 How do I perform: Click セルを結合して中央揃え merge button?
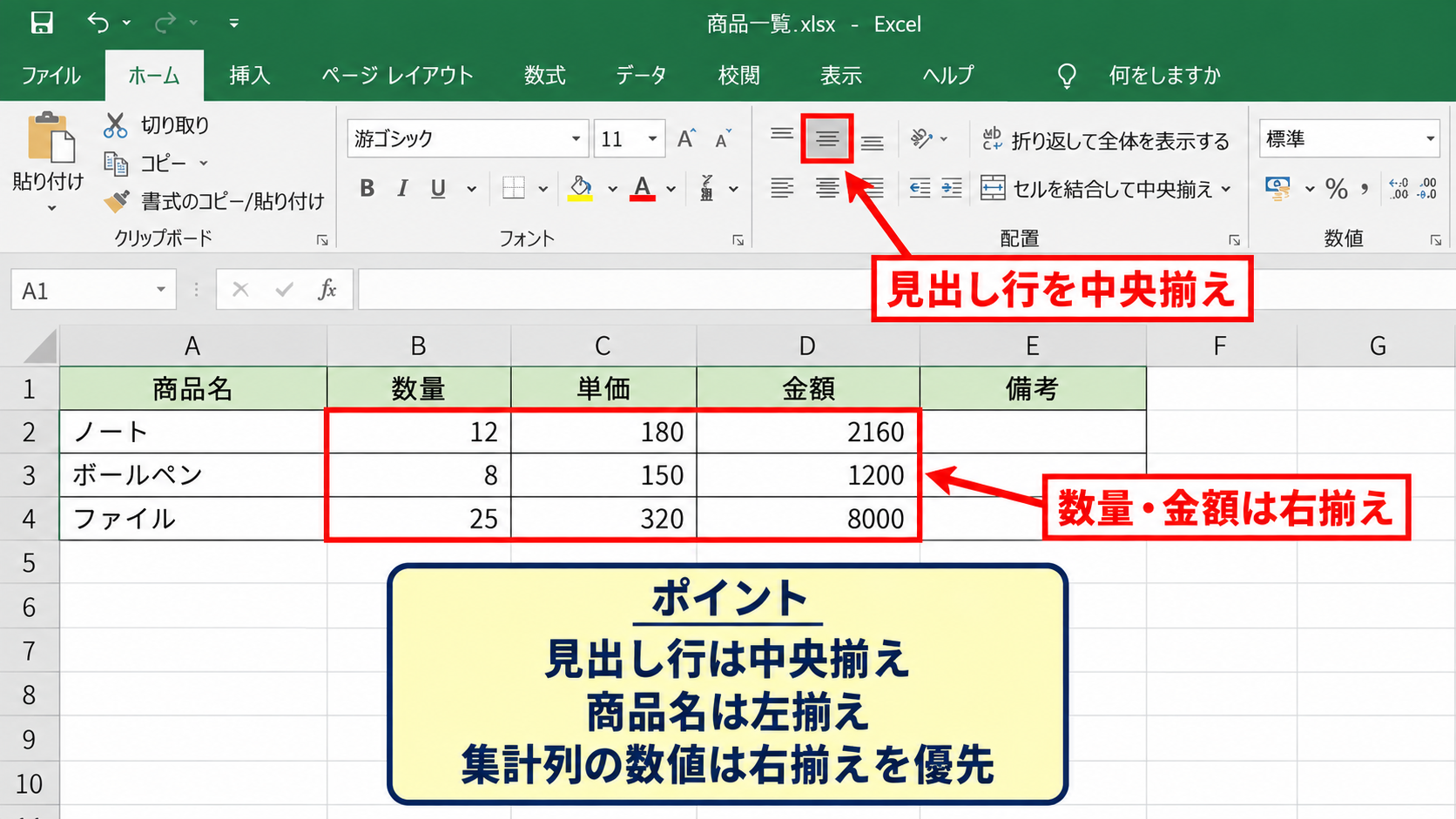1096,189
